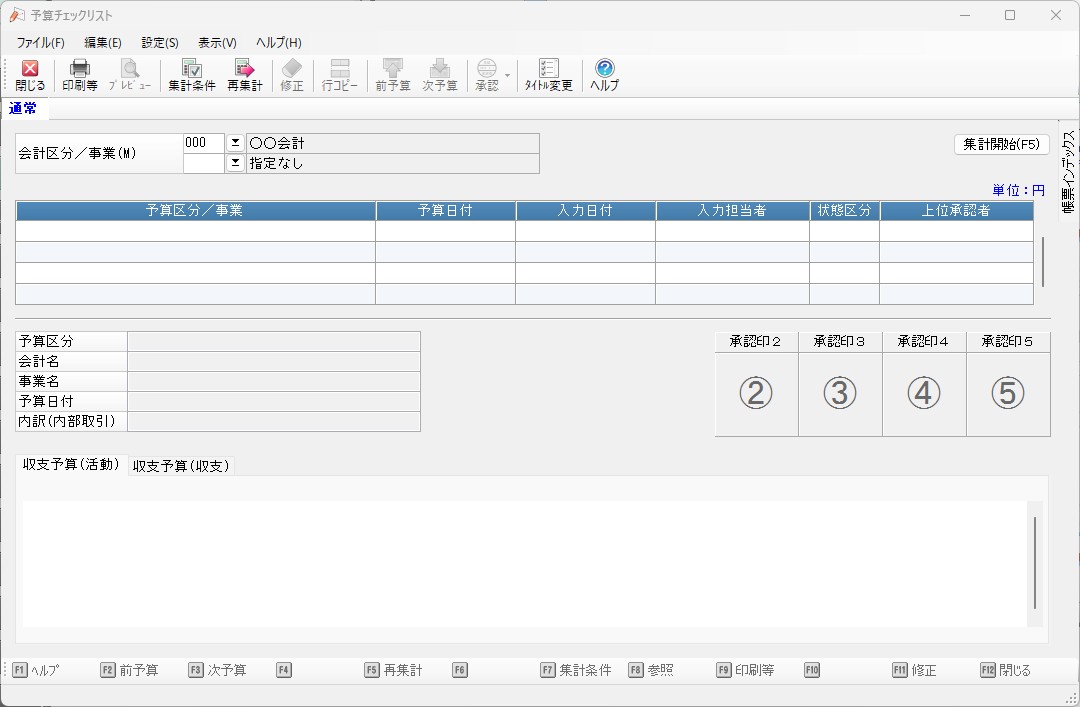Image resolution: width=1080 pixels, height=707 pixels.
Task: Open the 承認 toolbar dropdown arrow
Action: [x=507, y=75]
